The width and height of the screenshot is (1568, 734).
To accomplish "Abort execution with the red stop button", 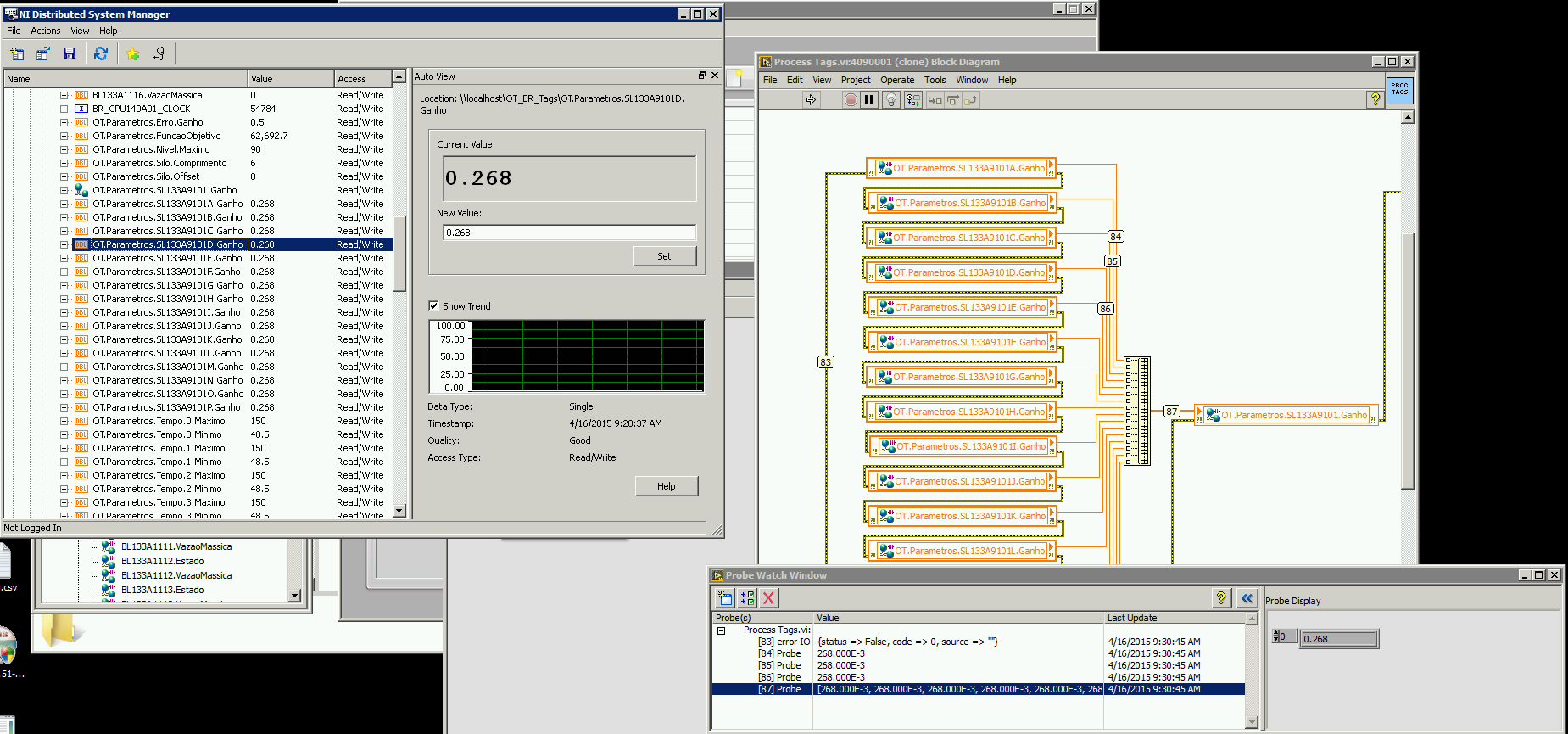I will 851,99.
